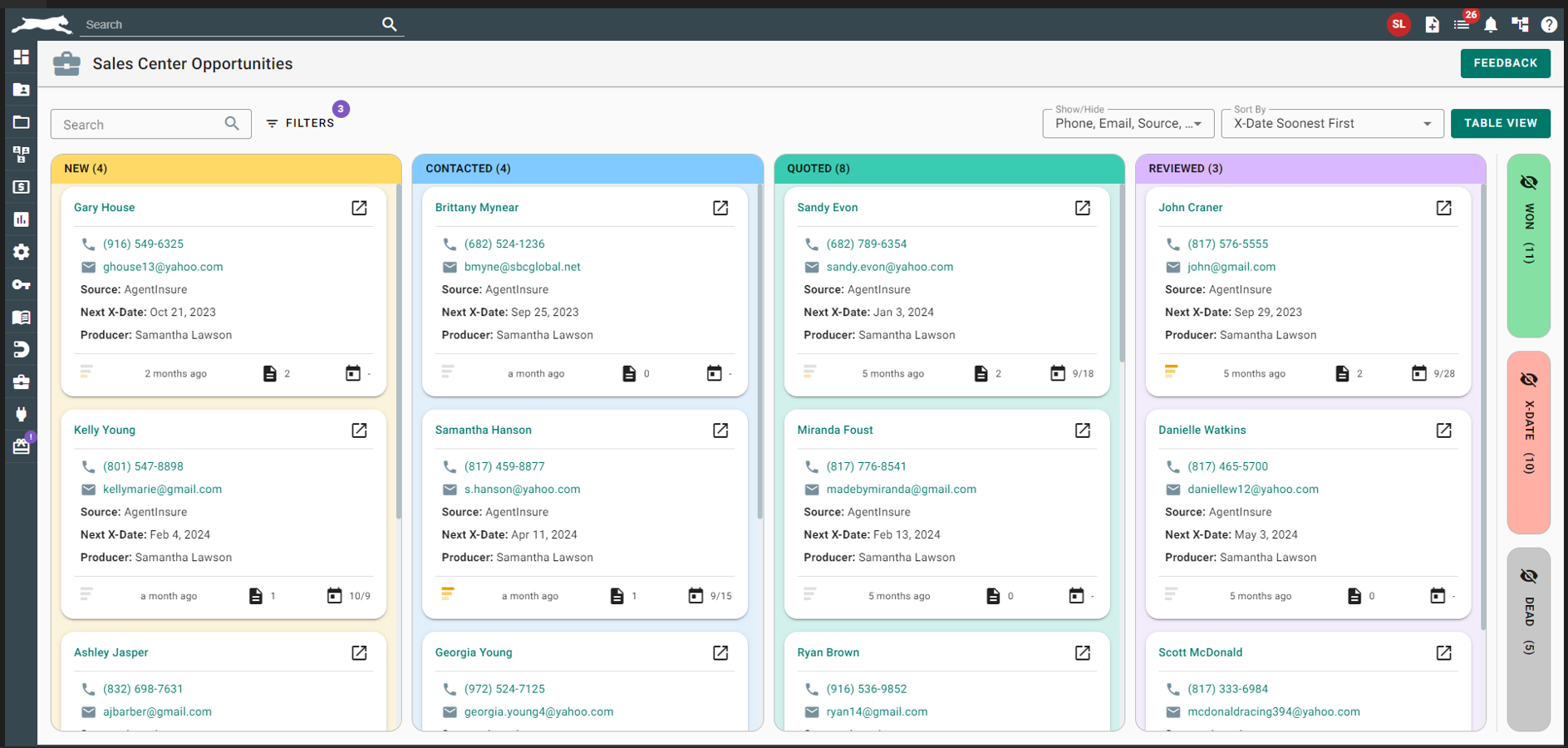This screenshot has width=1568, height=748.
Task: Toggle visibility of X-DATE column
Action: (1528, 380)
